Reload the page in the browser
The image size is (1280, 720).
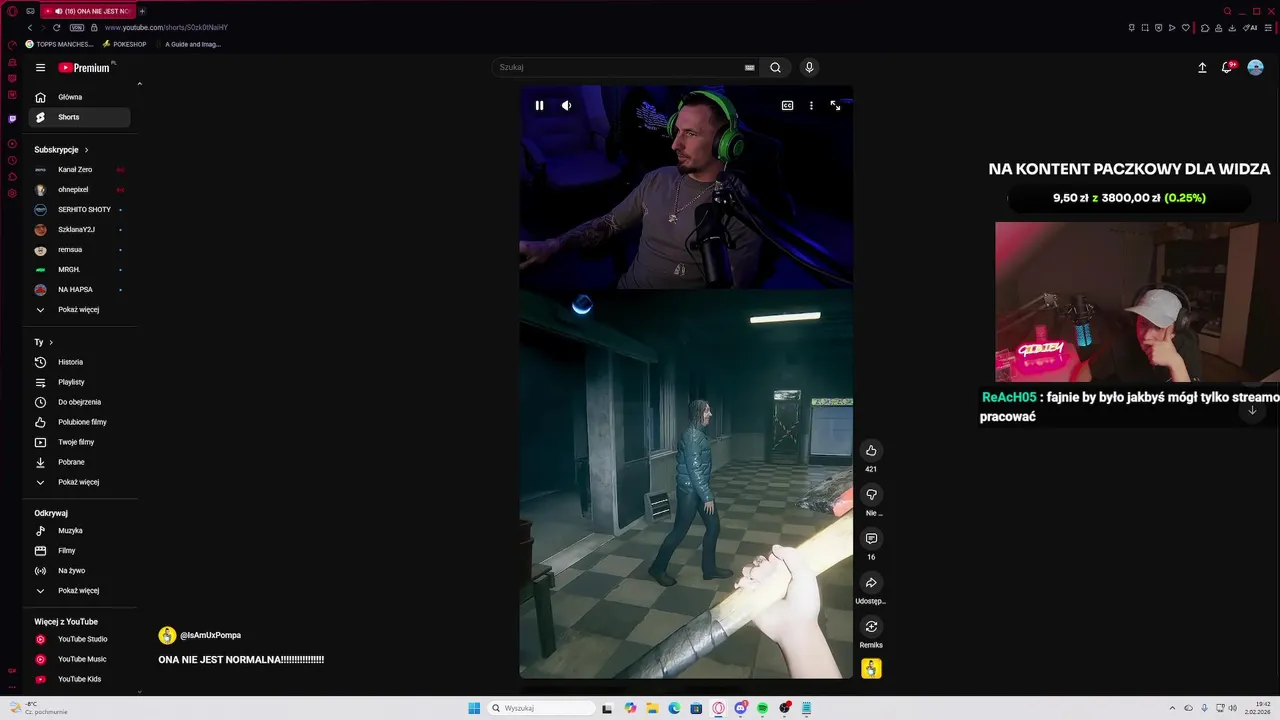coord(56,28)
